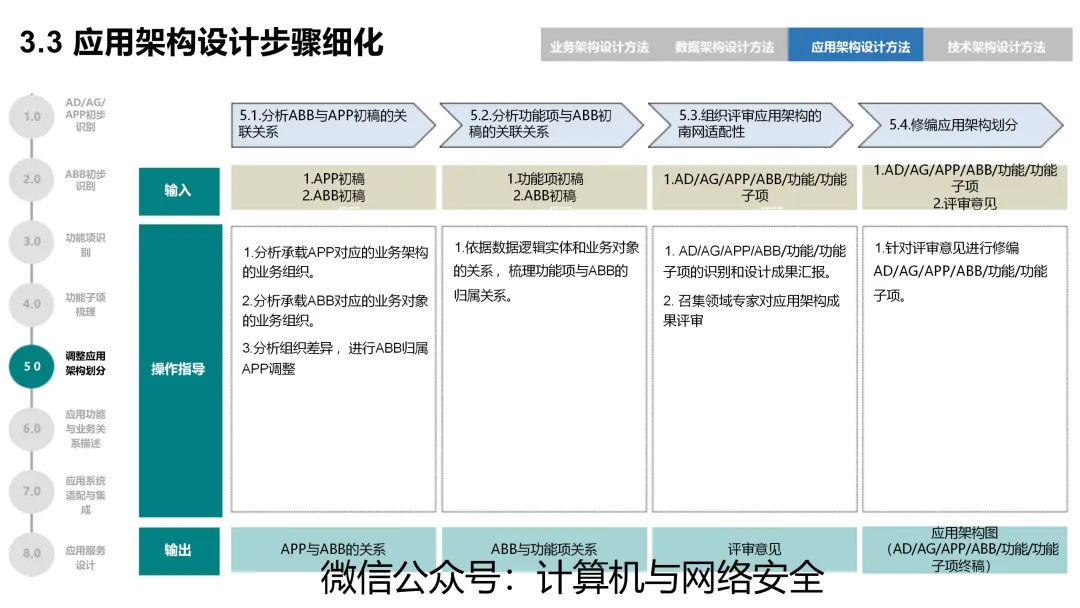Click the 操作指导 row header
Image resolution: width=1080 pixels, height=608 pixels.
(x=180, y=370)
